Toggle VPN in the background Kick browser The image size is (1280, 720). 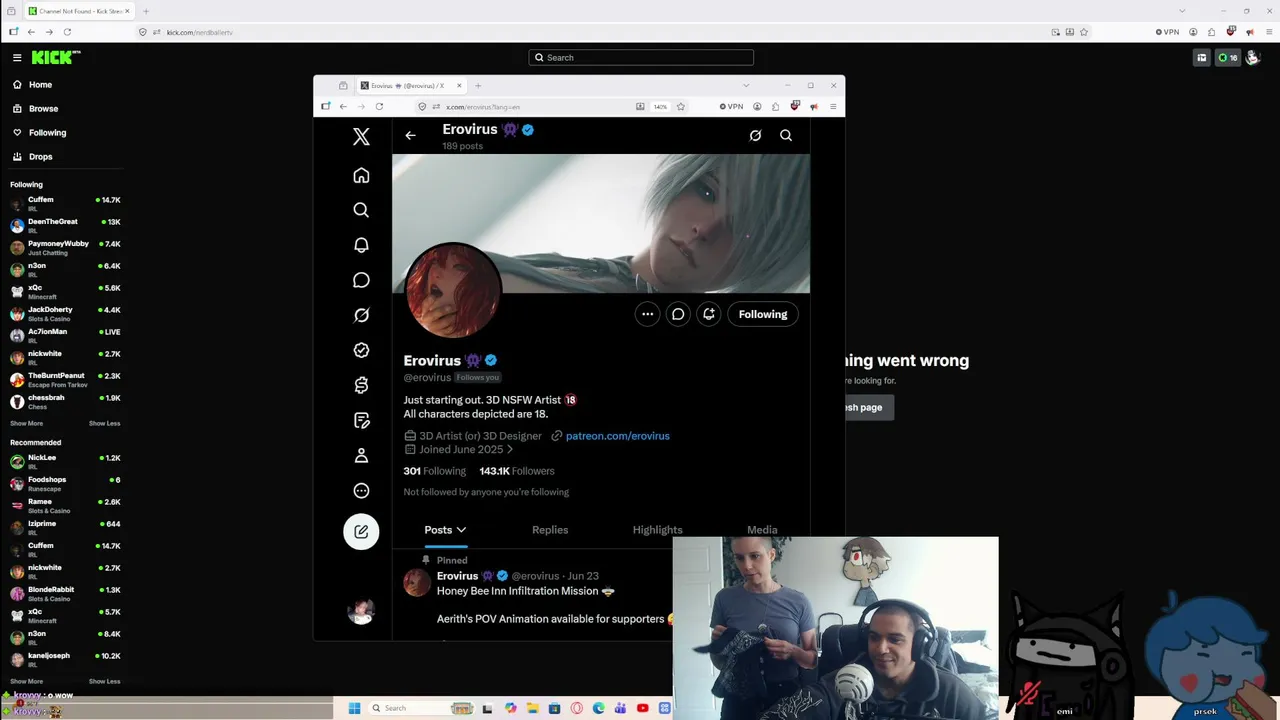(x=1167, y=32)
